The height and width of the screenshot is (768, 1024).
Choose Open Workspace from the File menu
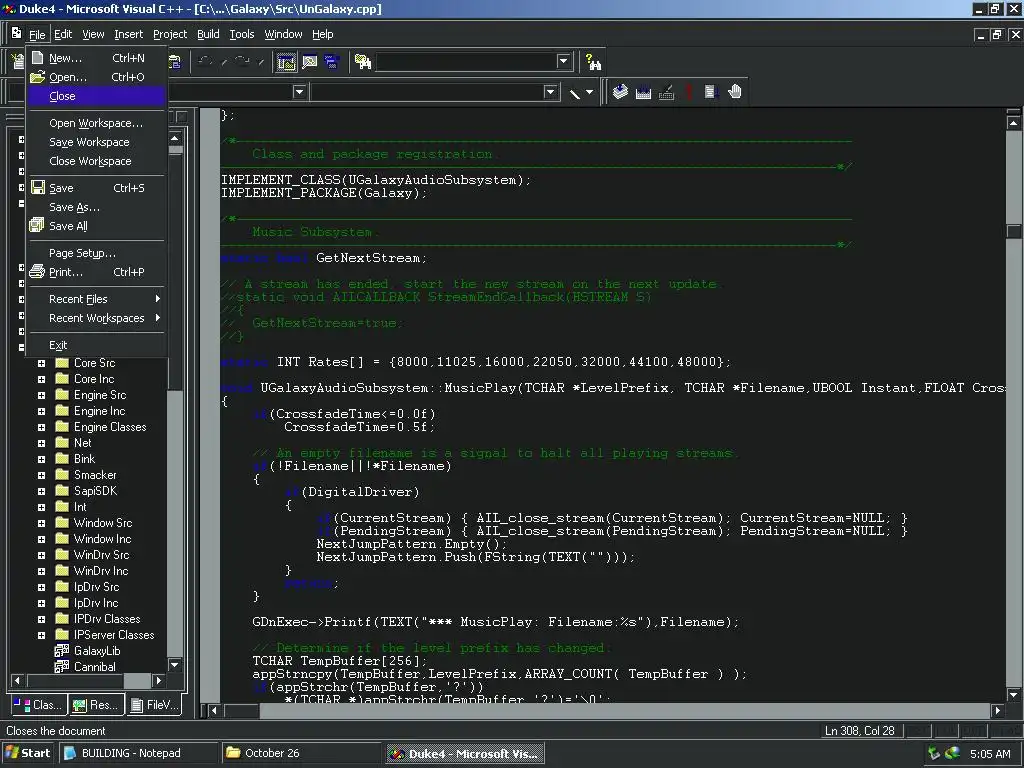(x=96, y=123)
